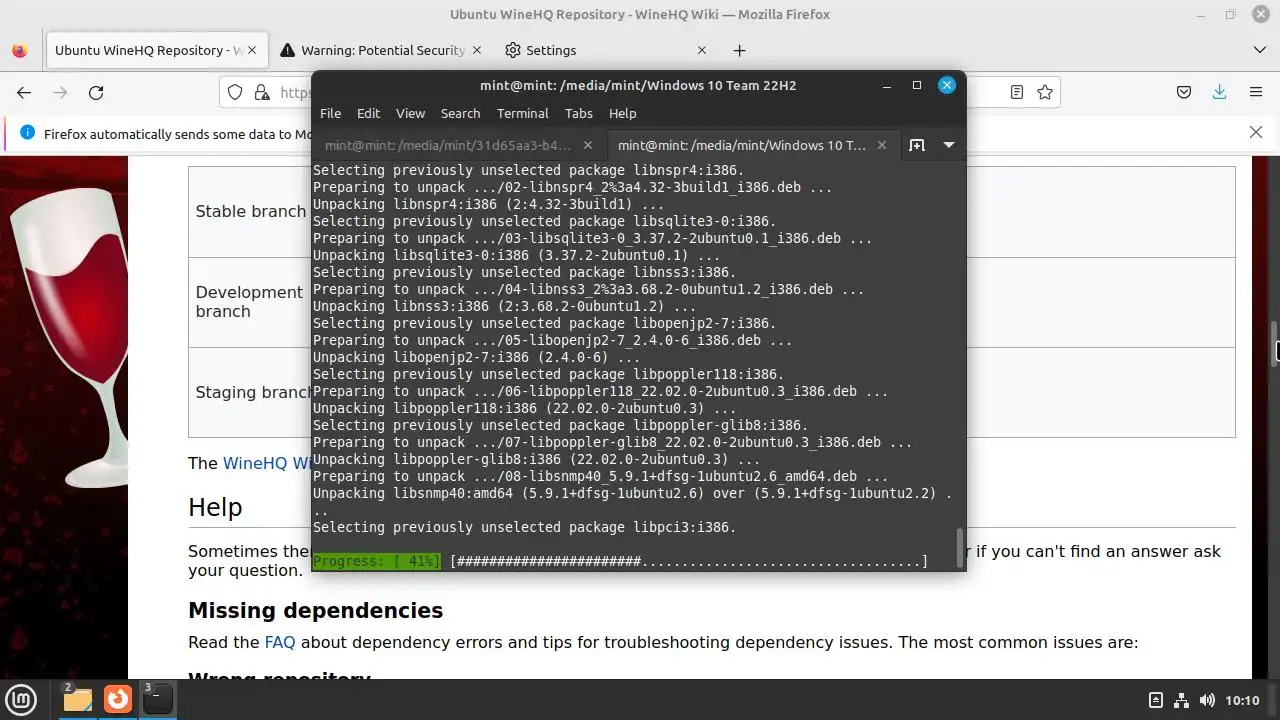Click the Development branch table cell

[x=250, y=302]
